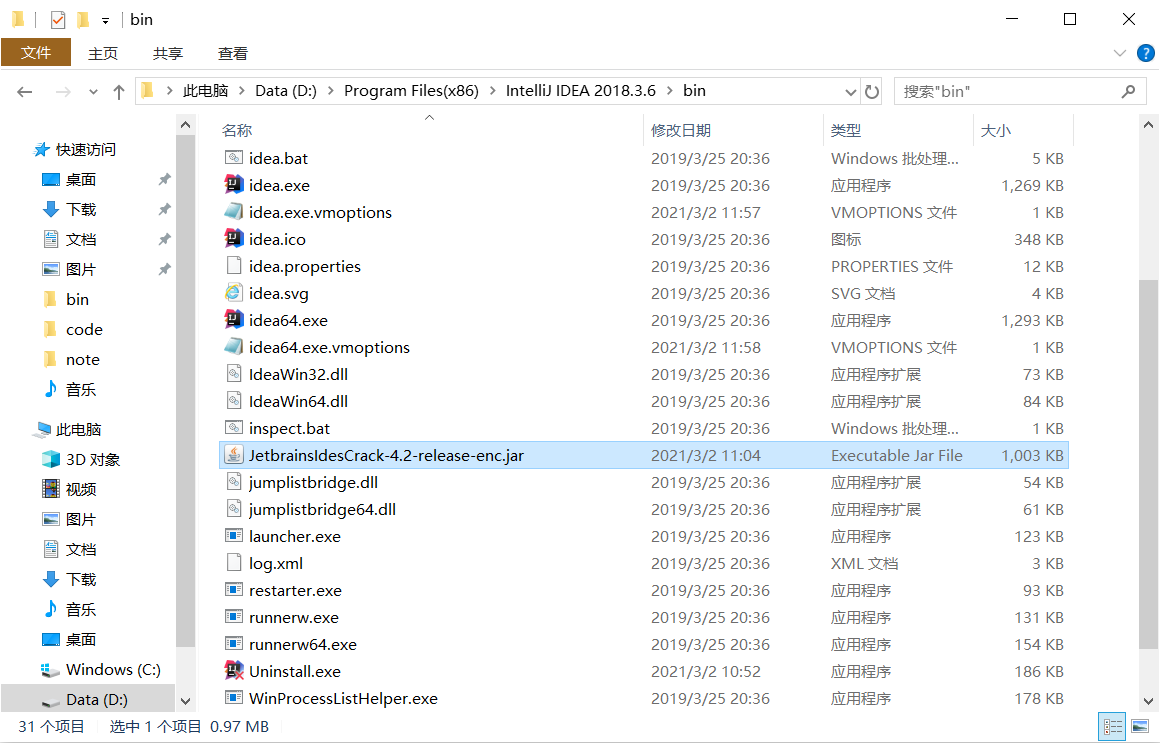Click the JetbrainsIdesCrack jar file icon
Screen dimensions: 1160x743
click(x=234, y=455)
